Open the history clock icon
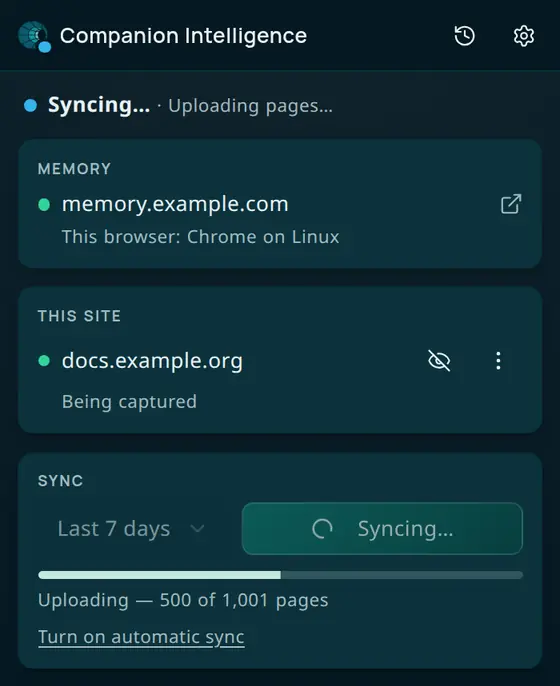 point(464,35)
